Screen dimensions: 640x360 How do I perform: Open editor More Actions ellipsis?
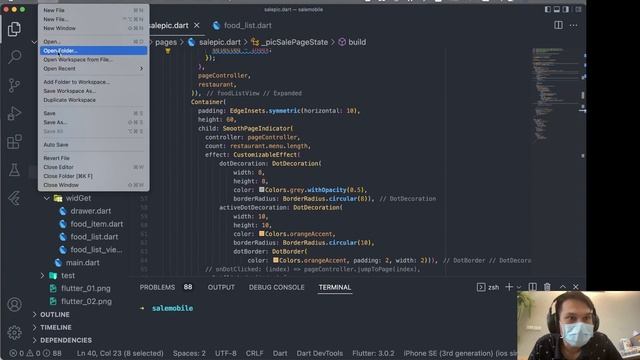[x=573, y=25]
